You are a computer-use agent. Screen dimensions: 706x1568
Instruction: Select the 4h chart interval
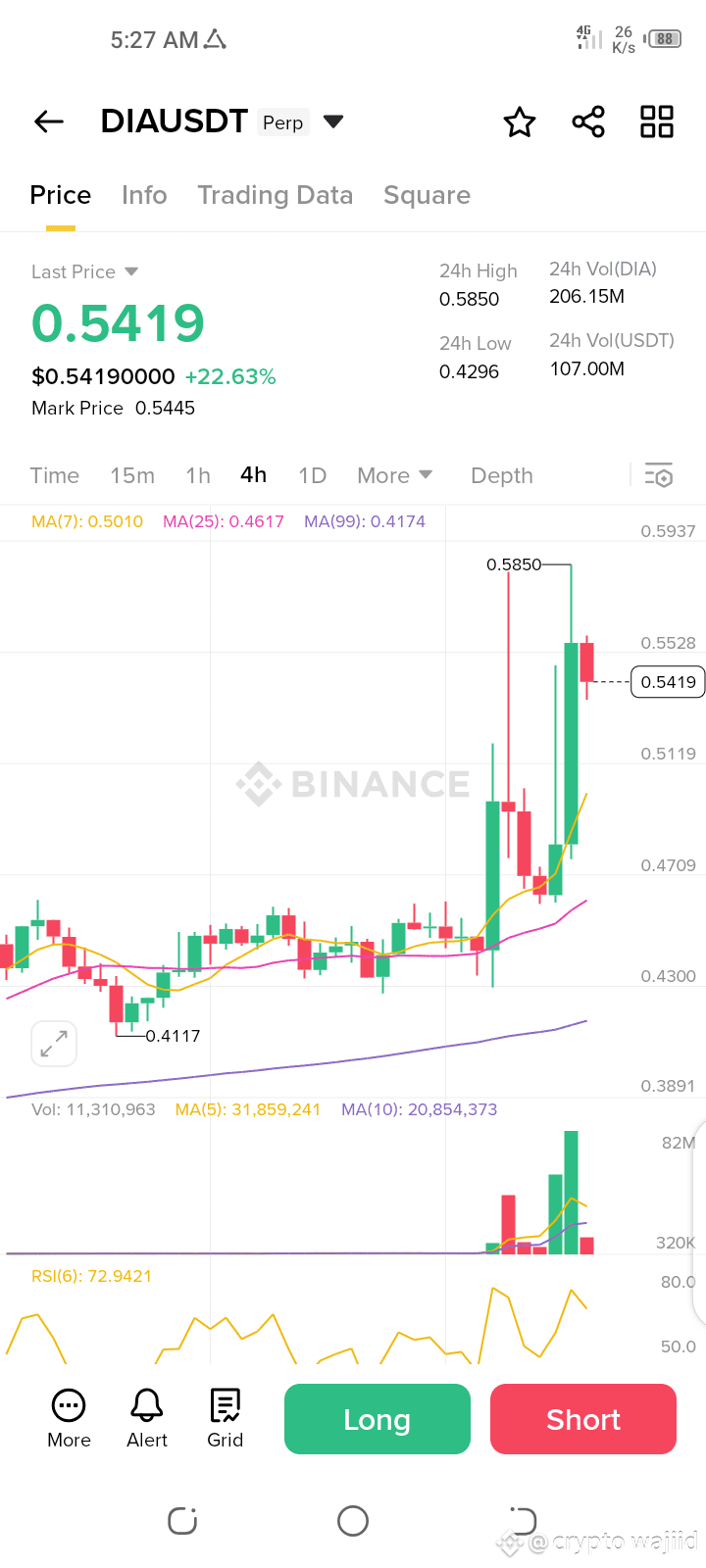[254, 475]
